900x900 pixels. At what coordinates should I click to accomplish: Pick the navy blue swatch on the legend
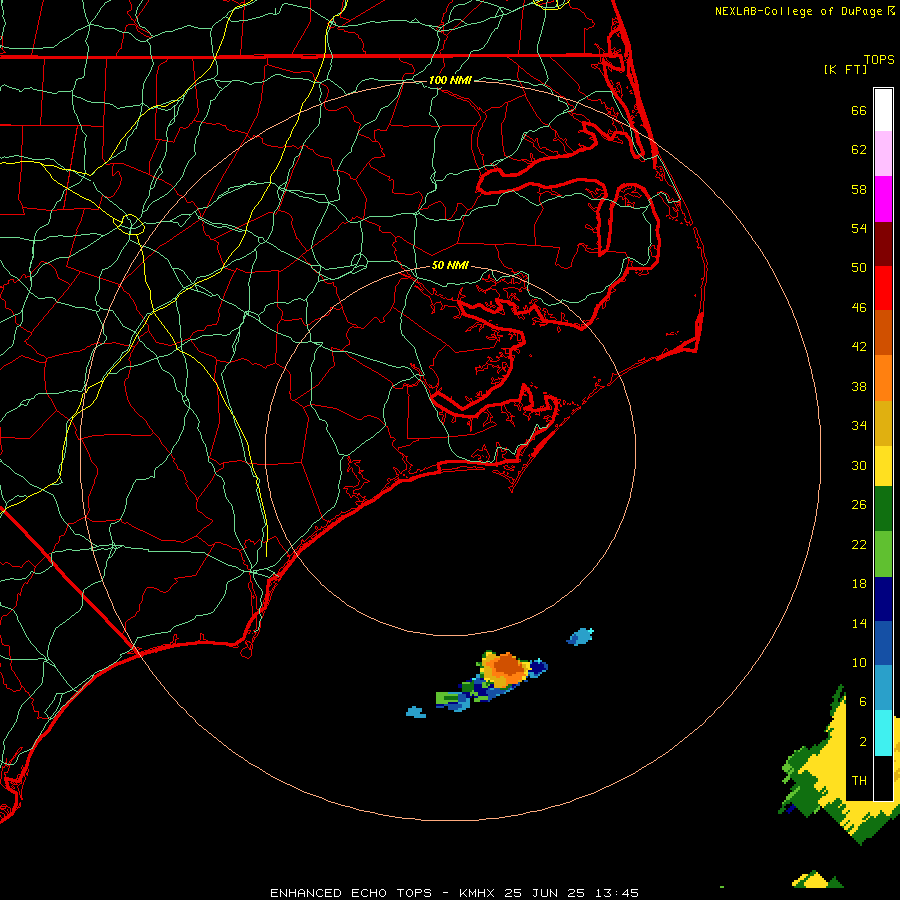(x=883, y=599)
